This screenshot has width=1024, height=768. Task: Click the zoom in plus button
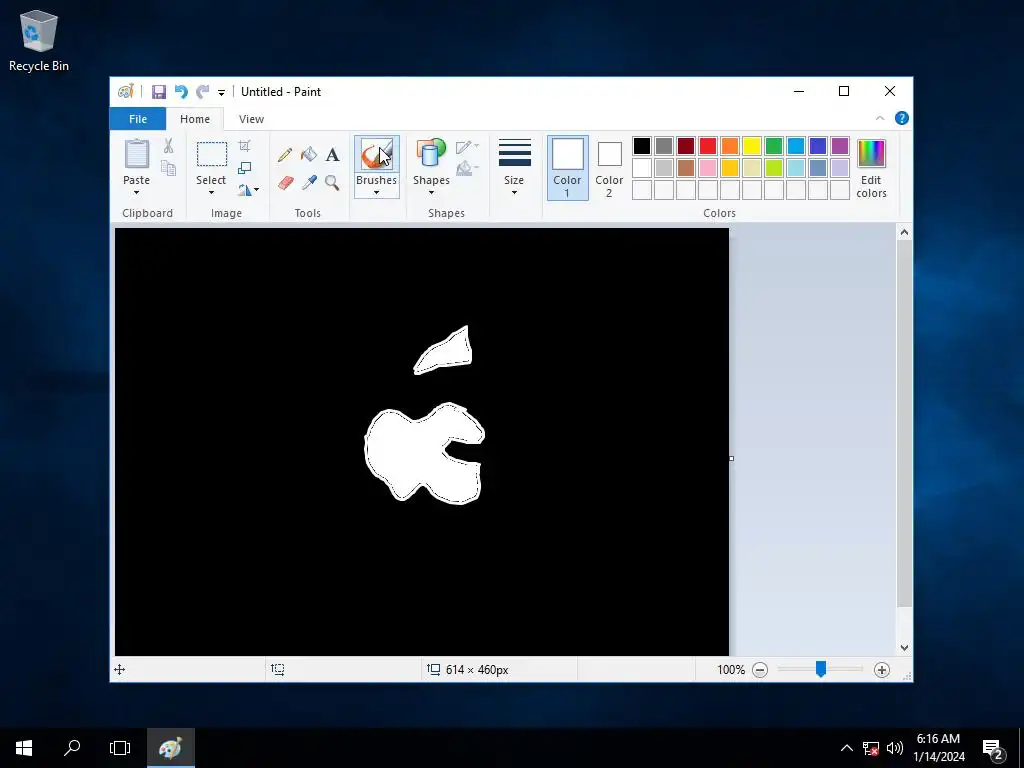882,670
